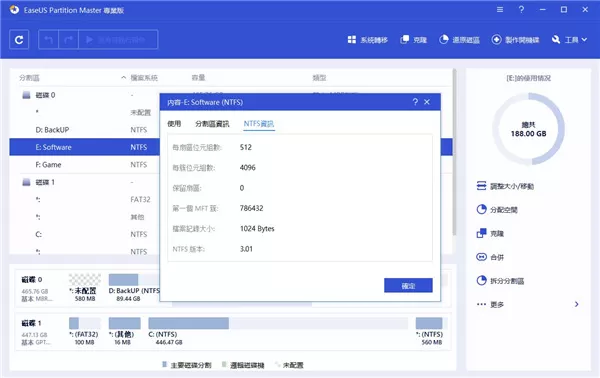Click the 3.01 NTFS version value
The height and width of the screenshot is (378, 600).
coord(246,249)
